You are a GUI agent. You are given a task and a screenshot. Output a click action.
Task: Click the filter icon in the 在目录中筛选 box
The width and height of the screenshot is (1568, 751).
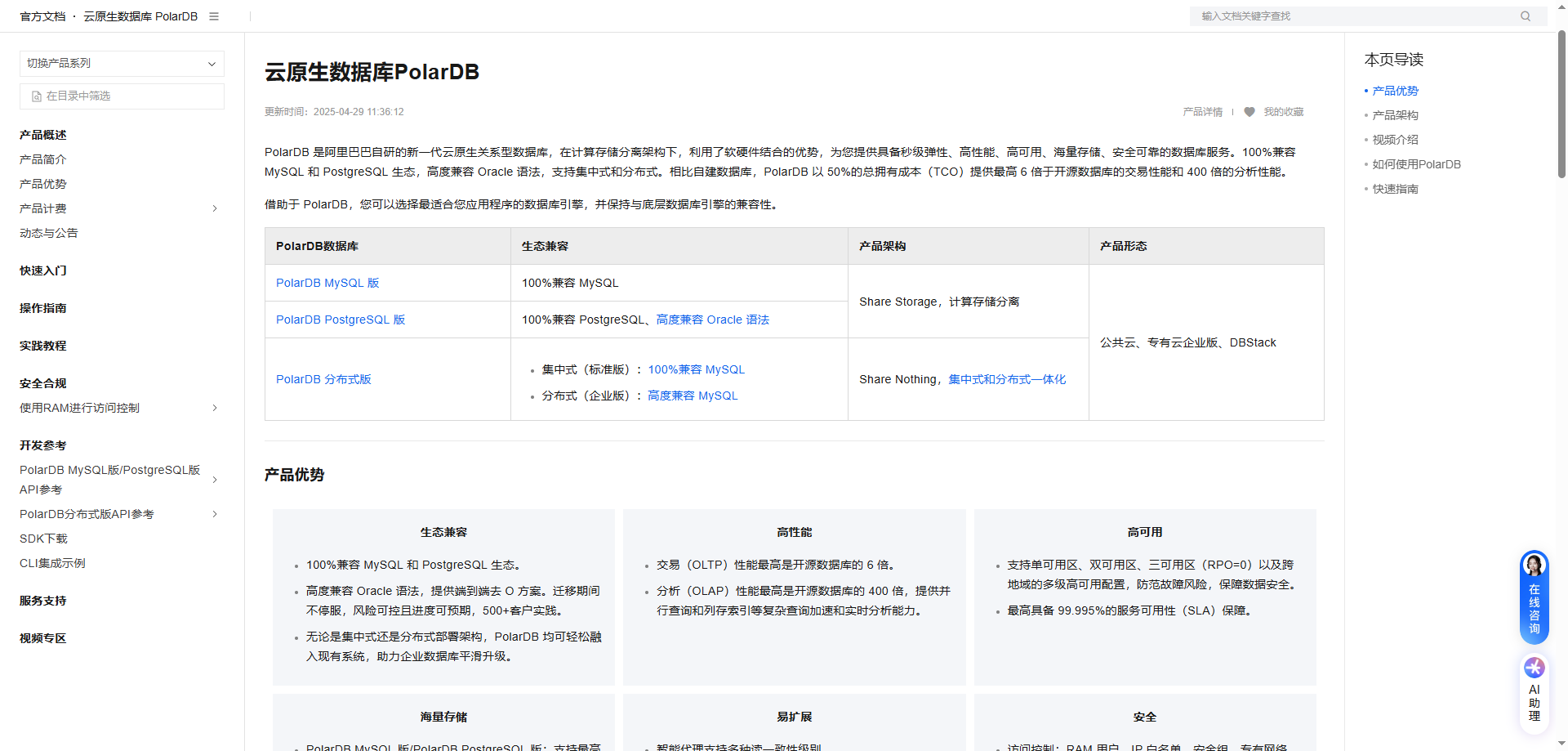tap(35, 96)
